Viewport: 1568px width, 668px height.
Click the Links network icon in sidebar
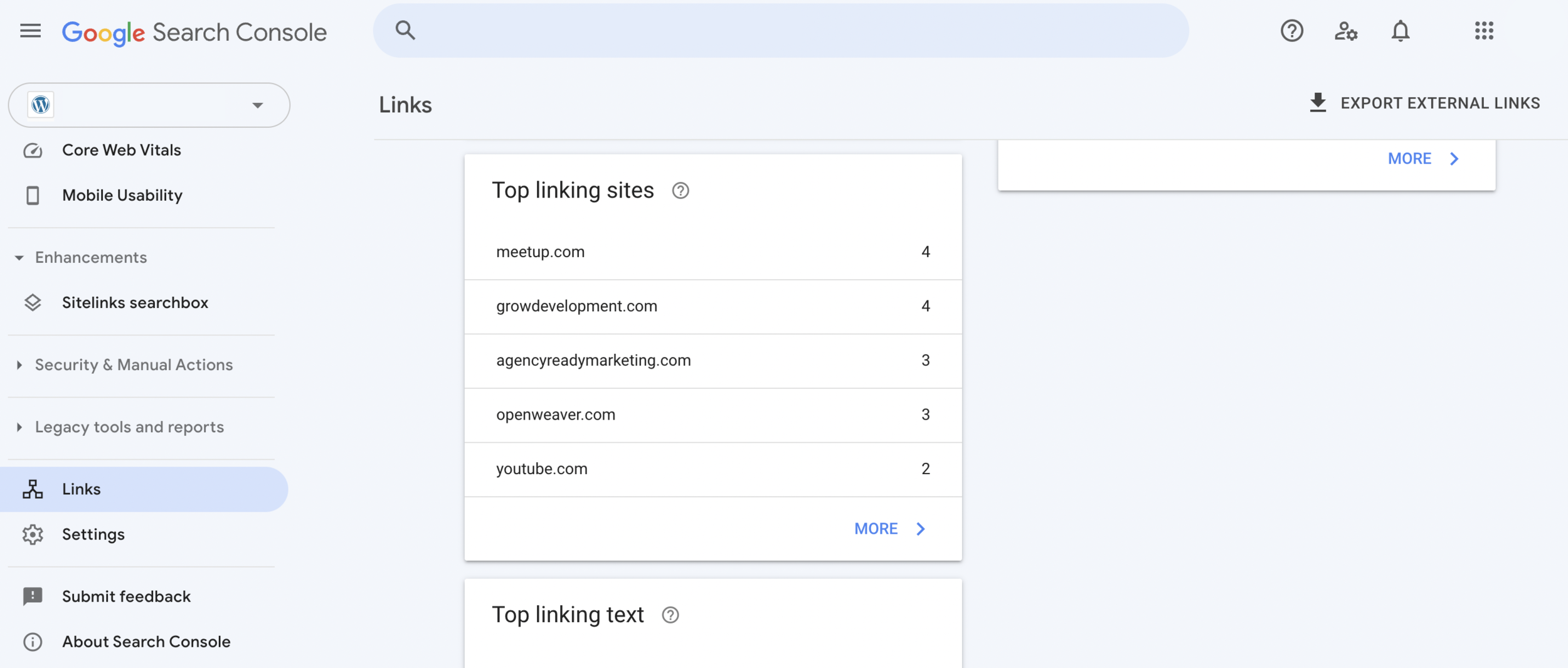point(33,489)
